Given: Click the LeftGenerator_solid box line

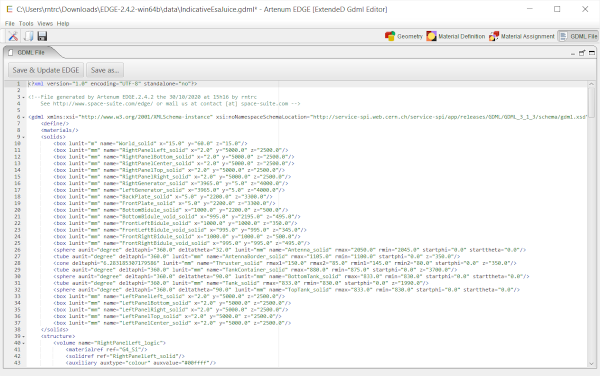Looking at the screenshot, I should pos(169,190).
